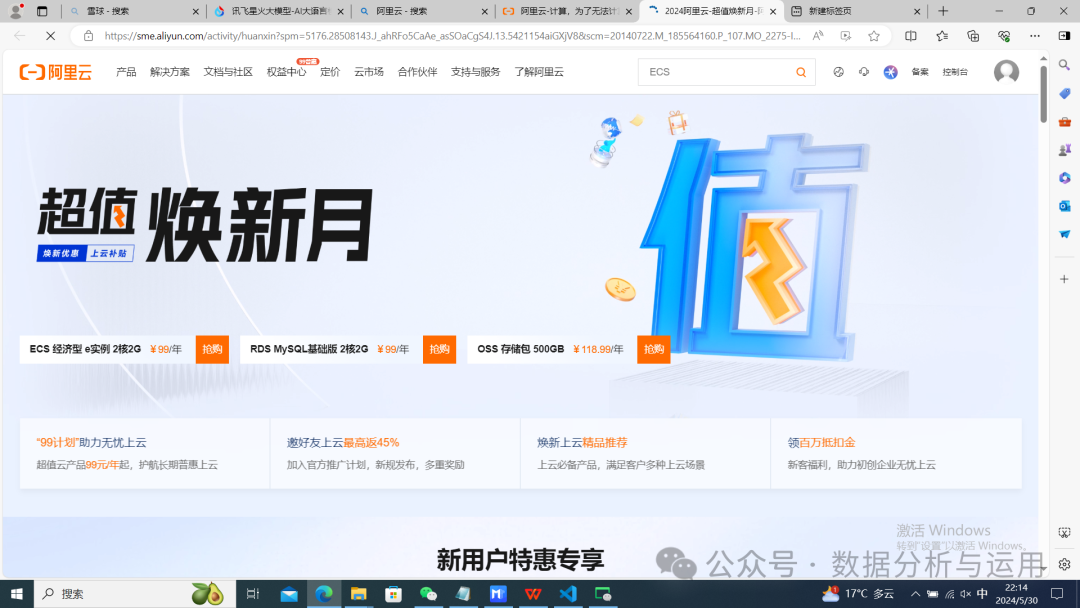
Task: Open the 定价 navigation item
Action: point(330,72)
